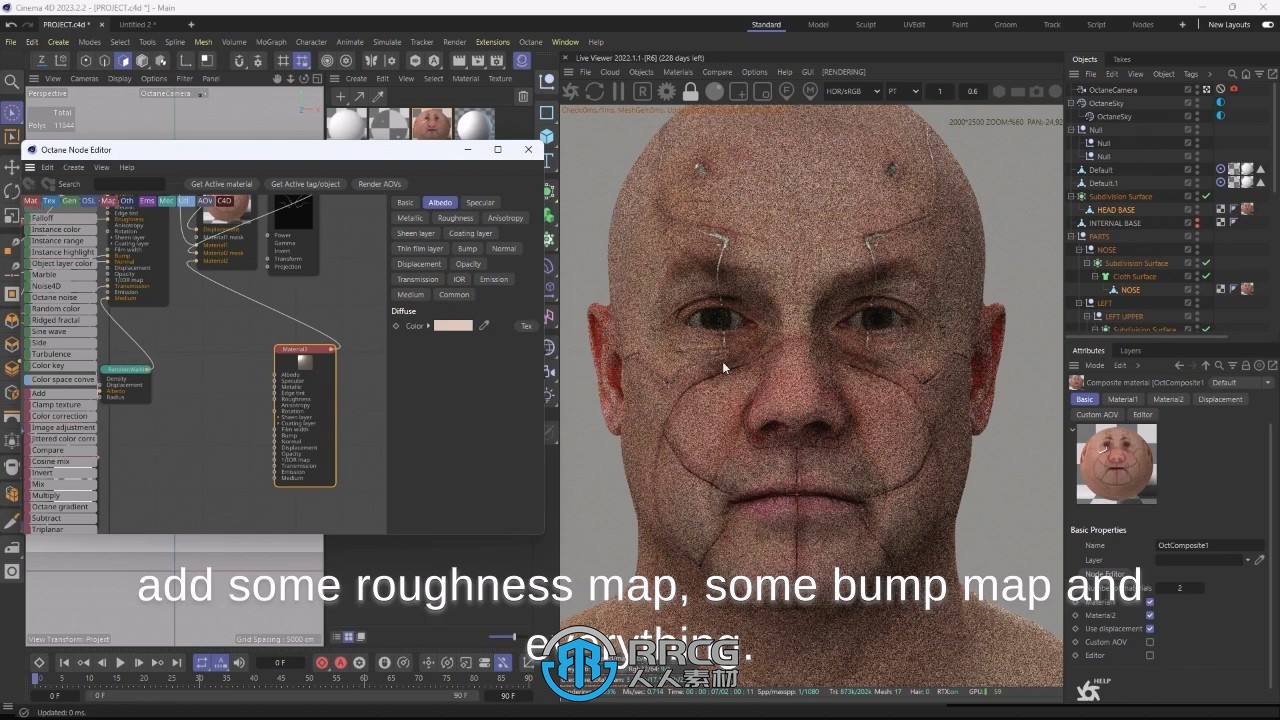Go to start of timeline
Screen dimensions: 1280x720
[x=64, y=663]
